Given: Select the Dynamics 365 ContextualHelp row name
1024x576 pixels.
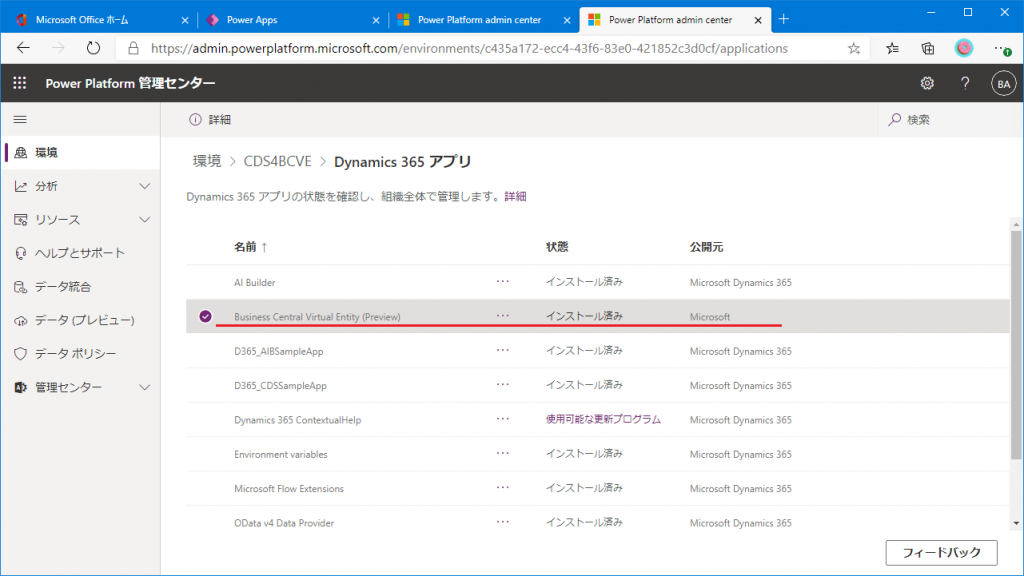Looking at the screenshot, I should coord(298,420).
